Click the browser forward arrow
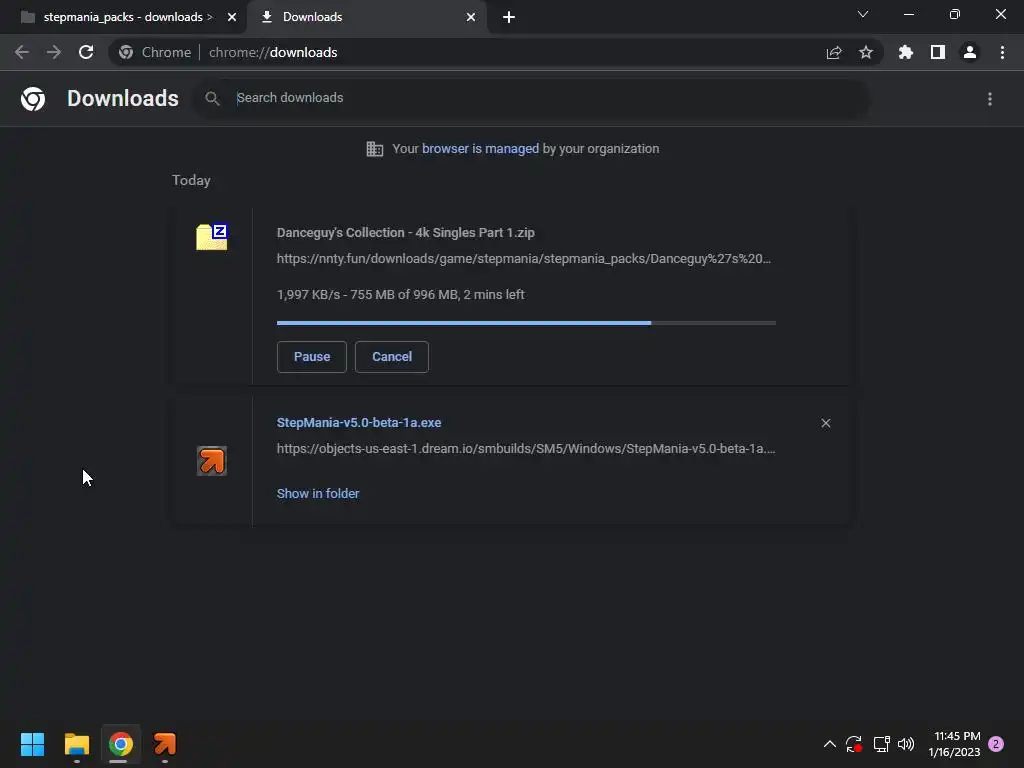Screen dimensions: 1024x768 (x=54, y=52)
